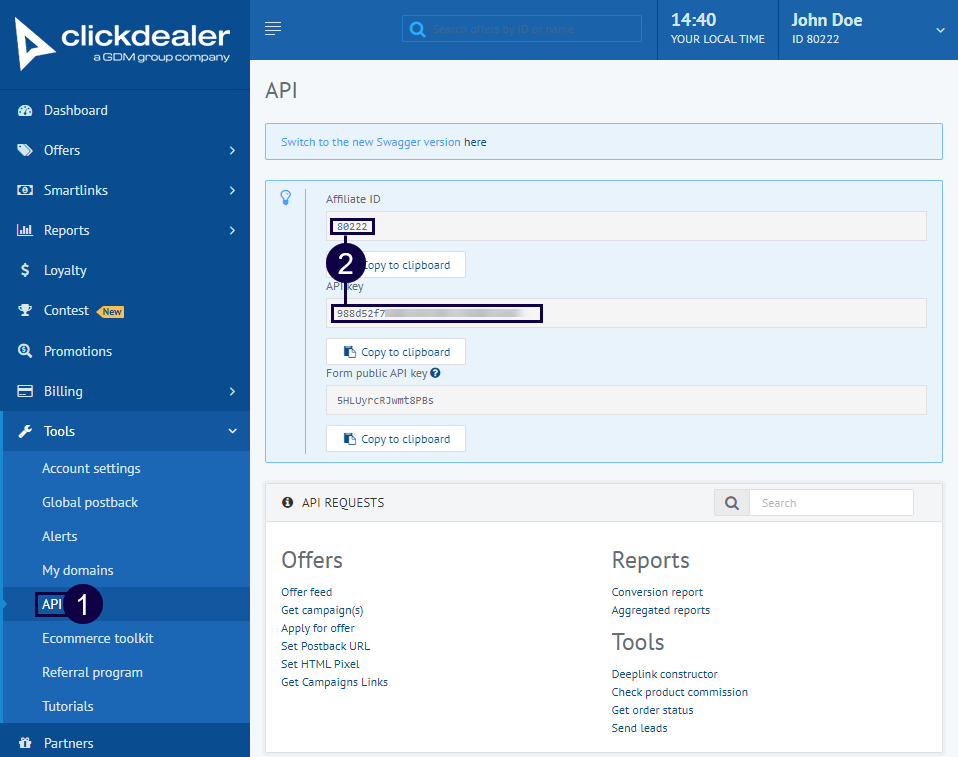Select the Offers tag icon in sidebar
Image resolution: width=958 pixels, height=757 pixels.
tap(24, 150)
